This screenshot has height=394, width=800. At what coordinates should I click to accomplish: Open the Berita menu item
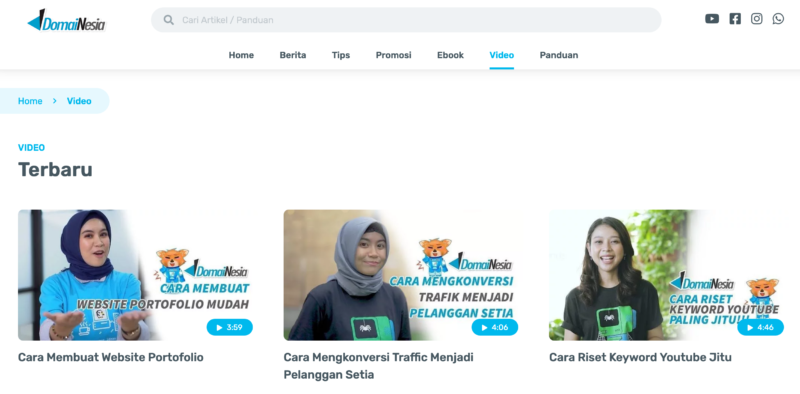(293, 55)
